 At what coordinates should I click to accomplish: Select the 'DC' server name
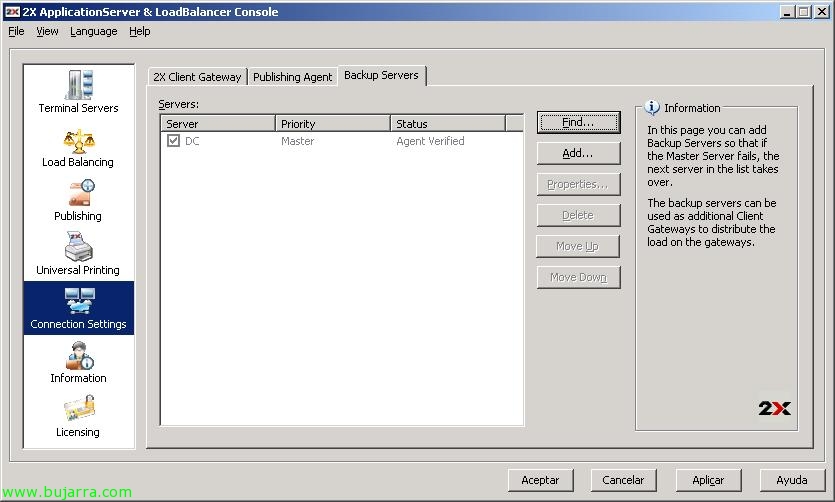click(x=192, y=141)
